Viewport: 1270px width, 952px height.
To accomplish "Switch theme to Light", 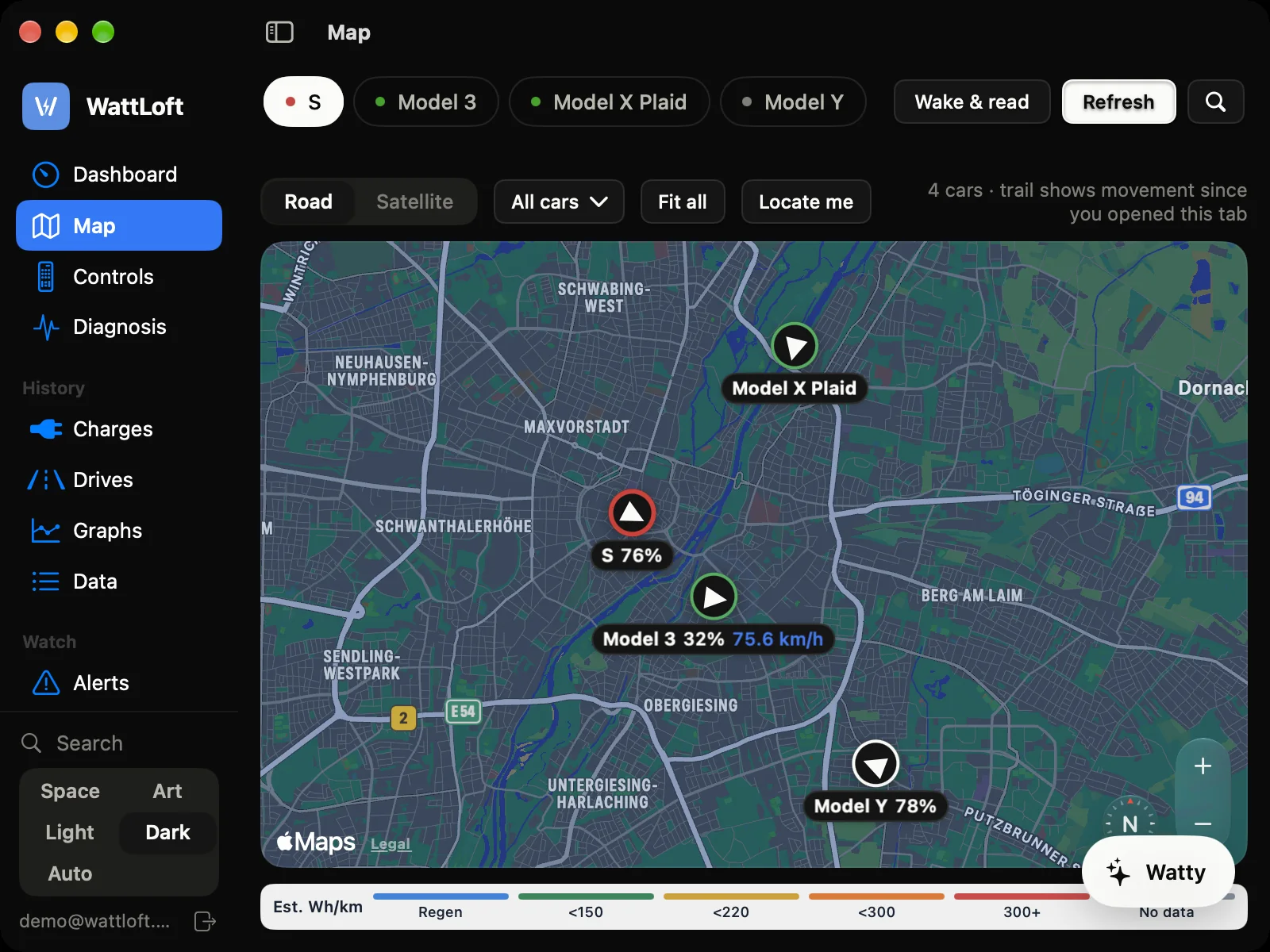I will [x=70, y=832].
